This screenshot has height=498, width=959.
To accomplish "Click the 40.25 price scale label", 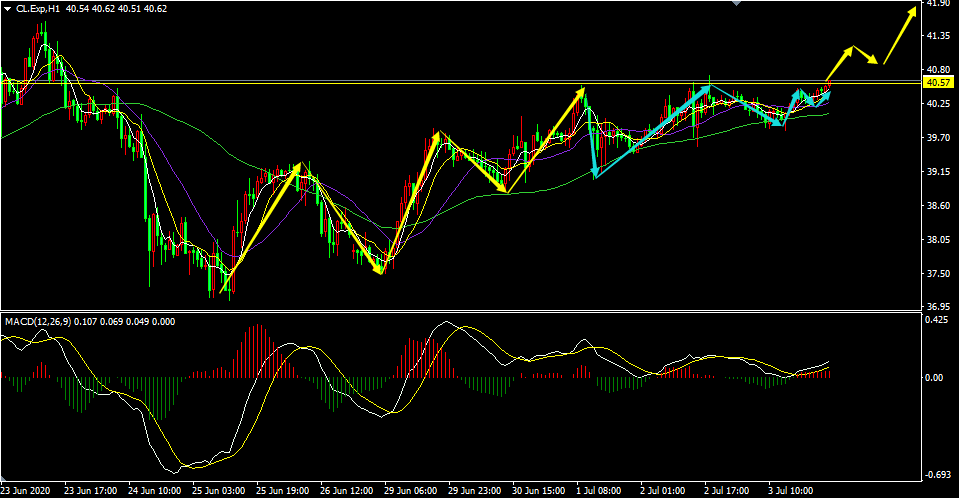I will point(938,104).
